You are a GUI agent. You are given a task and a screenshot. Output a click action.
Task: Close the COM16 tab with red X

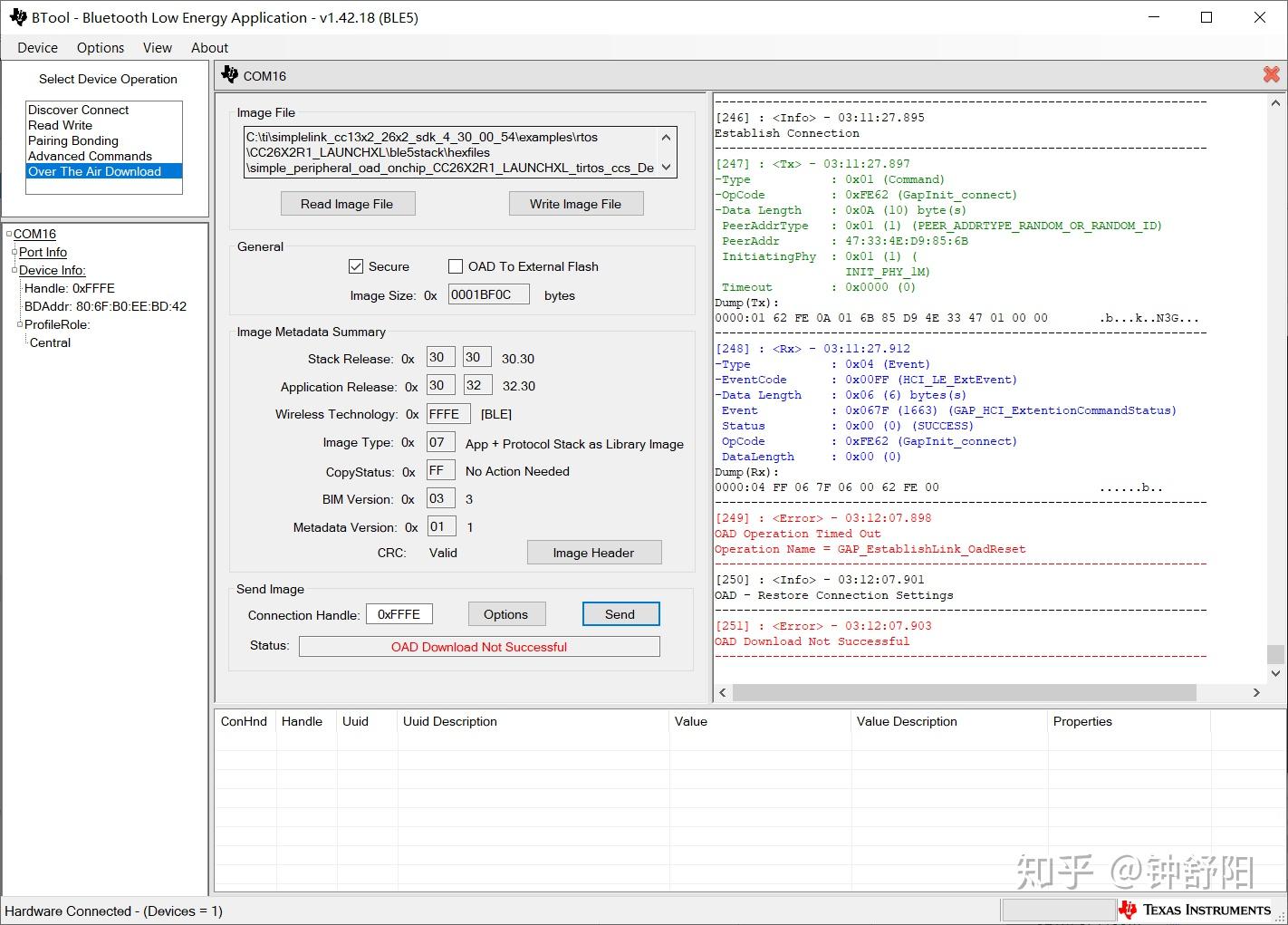[1271, 75]
